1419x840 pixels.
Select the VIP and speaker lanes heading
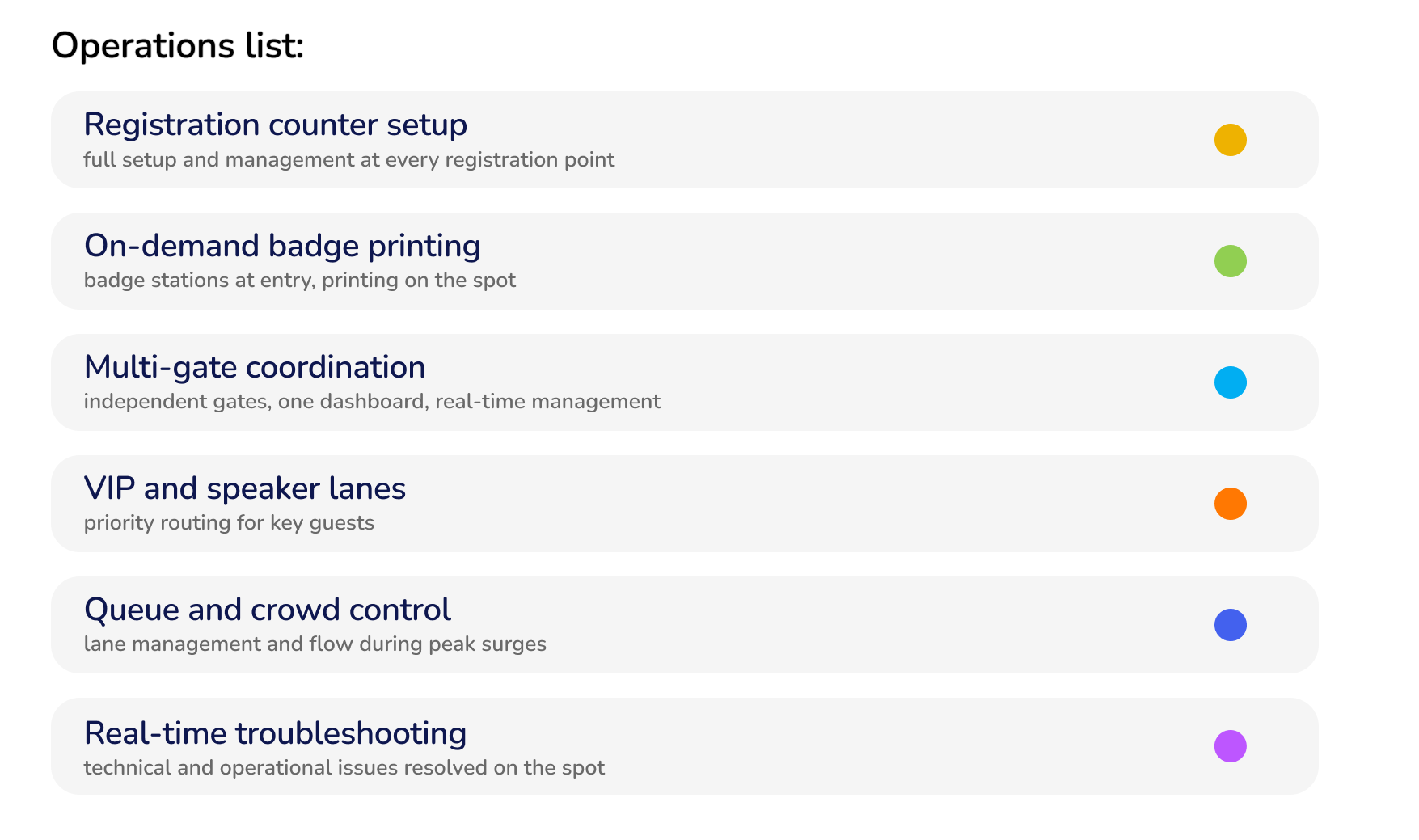(245, 488)
